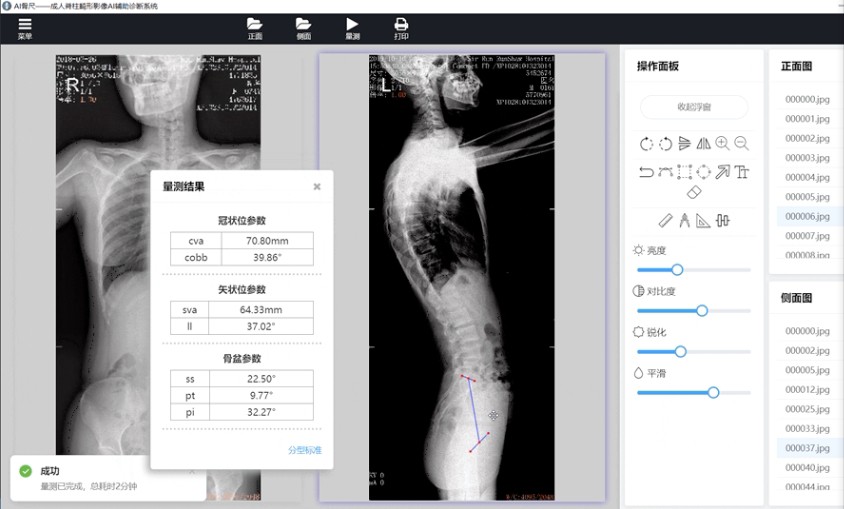This screenshot has width=844, height=509.
Task: Open the 菜单 hamburger menu
Action: (x=25, y=29)
